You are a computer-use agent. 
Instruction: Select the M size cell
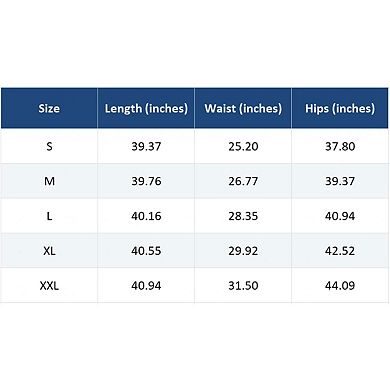coord(49,181)
